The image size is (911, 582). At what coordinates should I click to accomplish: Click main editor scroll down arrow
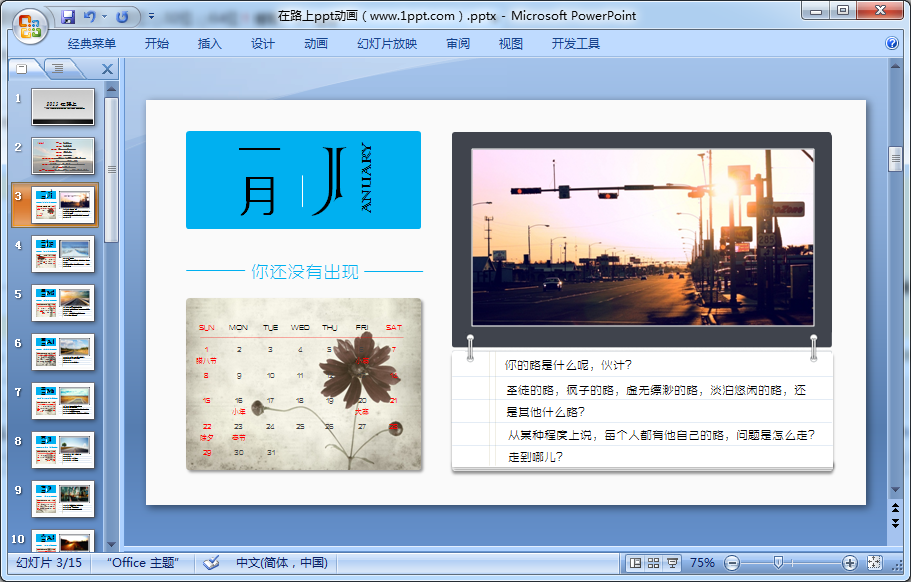(x=895, y=490)
